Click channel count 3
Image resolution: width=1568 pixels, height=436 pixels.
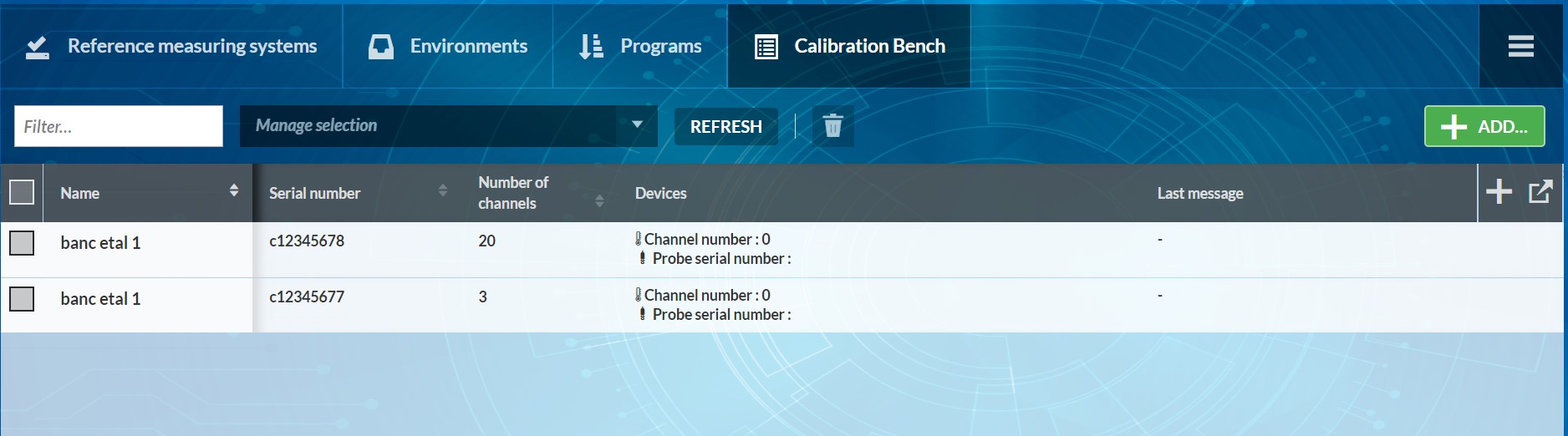click(x=482, y=297)
